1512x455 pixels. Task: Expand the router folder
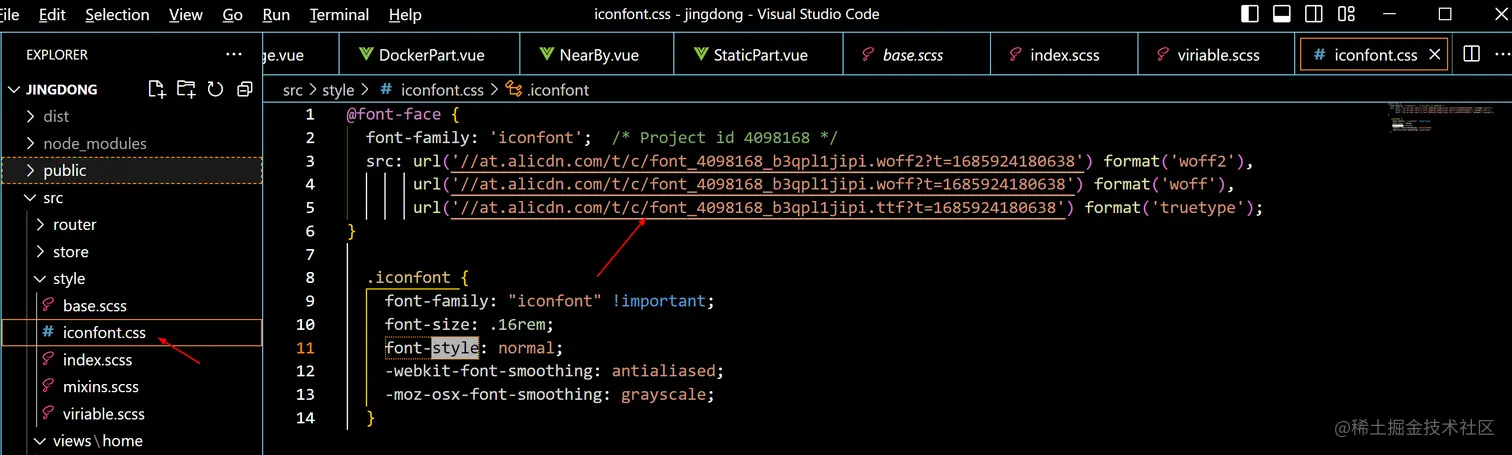coord(40,224)
